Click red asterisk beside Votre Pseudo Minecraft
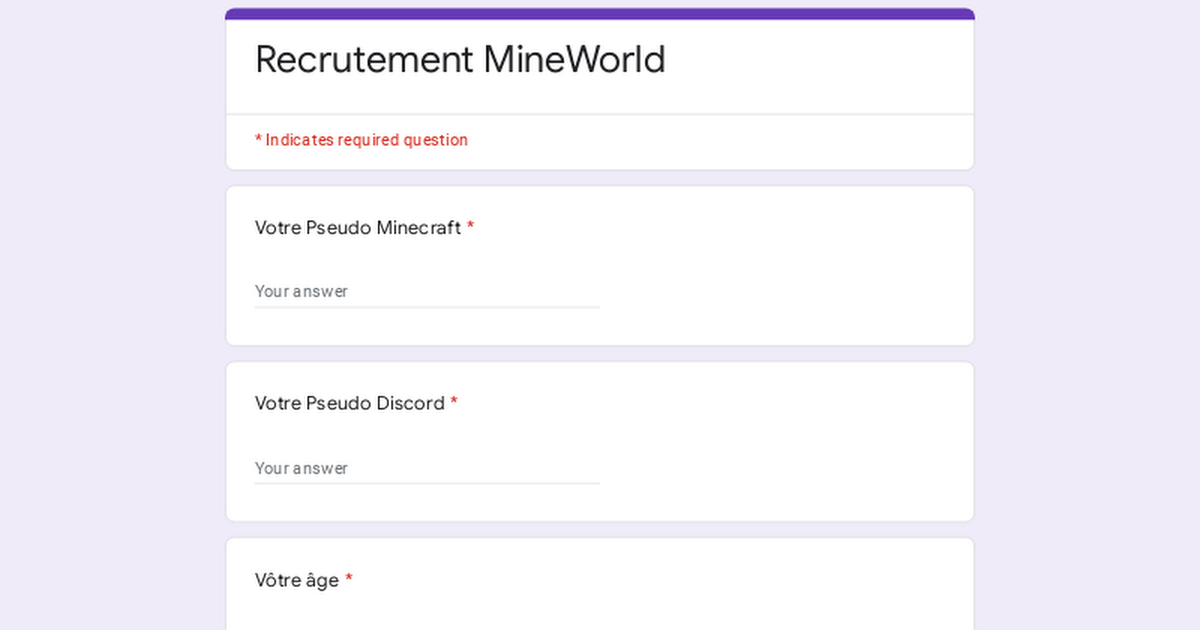 click(x=470, y=227)
